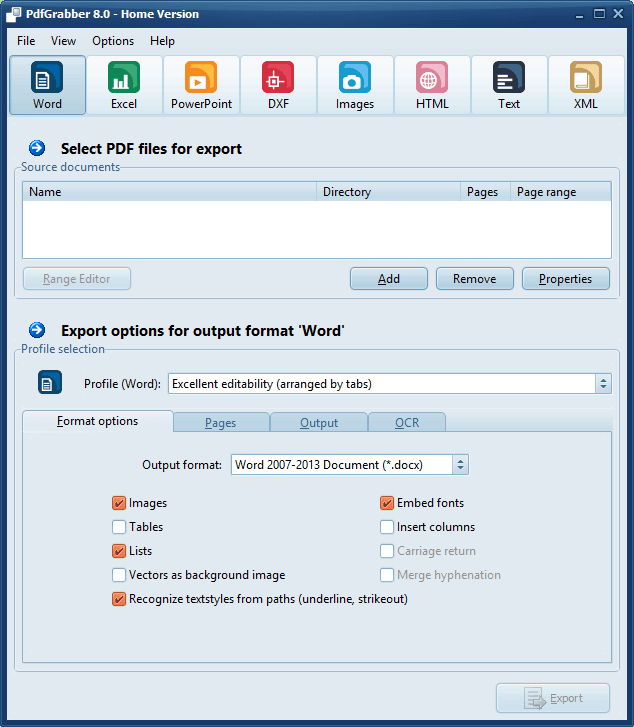Toggle the Carriage return checkbox
Image resolution: width=634 pixels, height=727 pixels.
[387, 551]
